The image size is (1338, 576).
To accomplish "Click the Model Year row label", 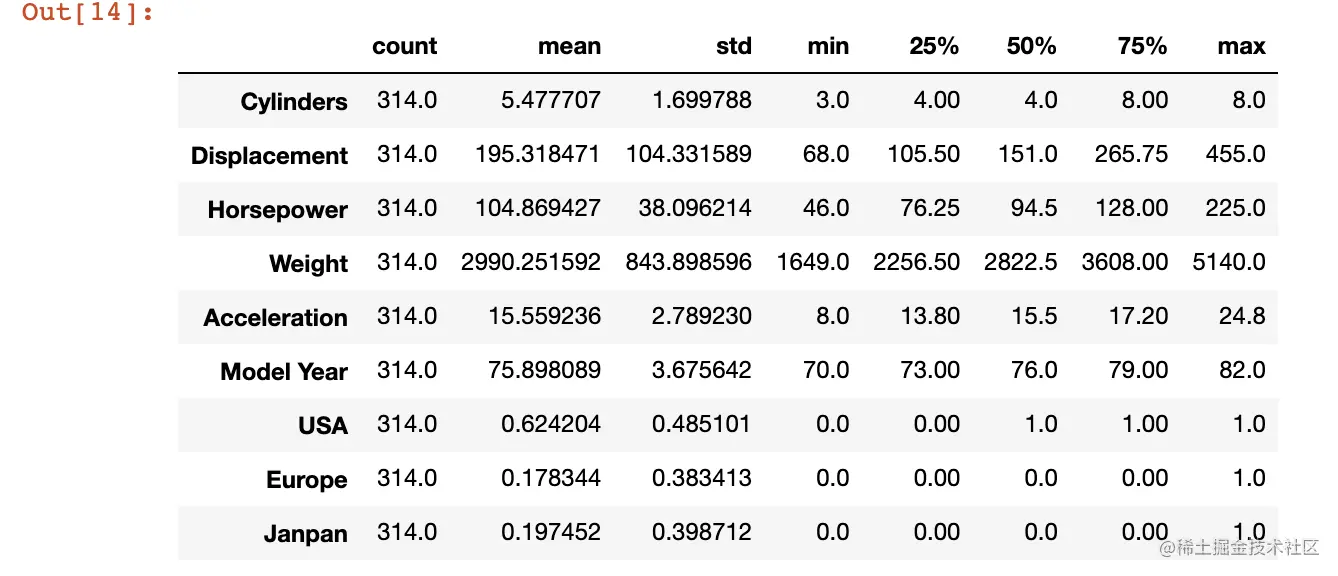I will pyautogui.click(x=284, y=372).
